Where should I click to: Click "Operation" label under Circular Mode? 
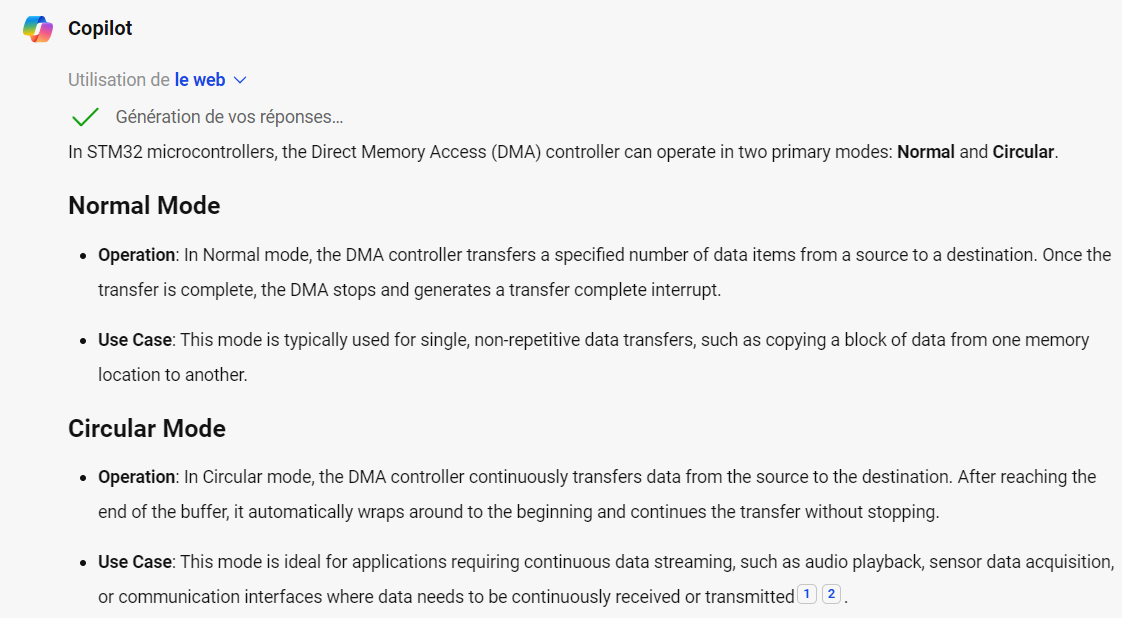[136, 477]
